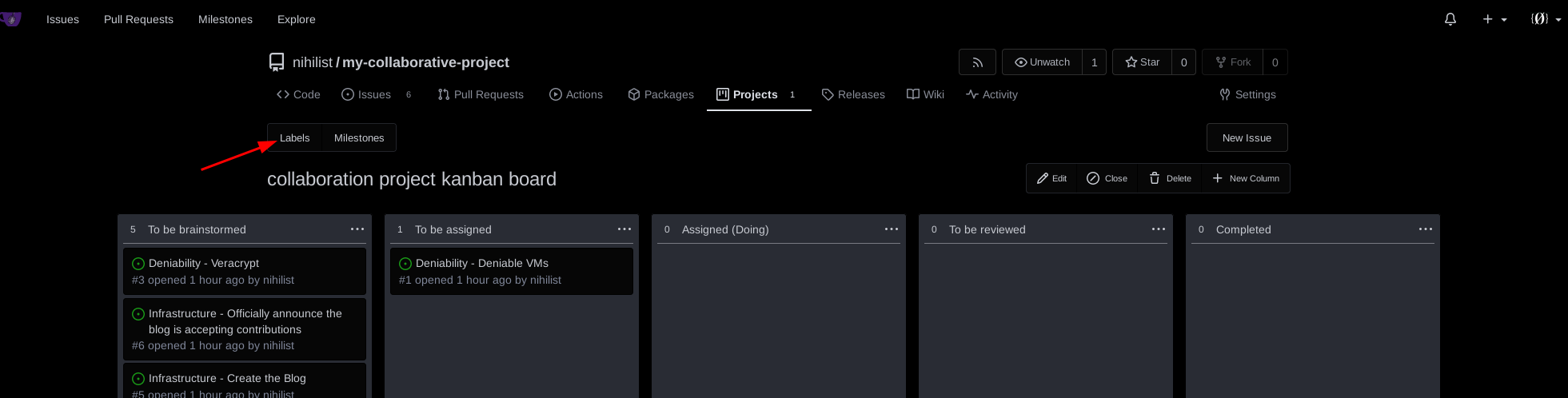The image size is (1568, 398).
Task: Open the user avatar dropdown menu
Action: [1545, 19]
